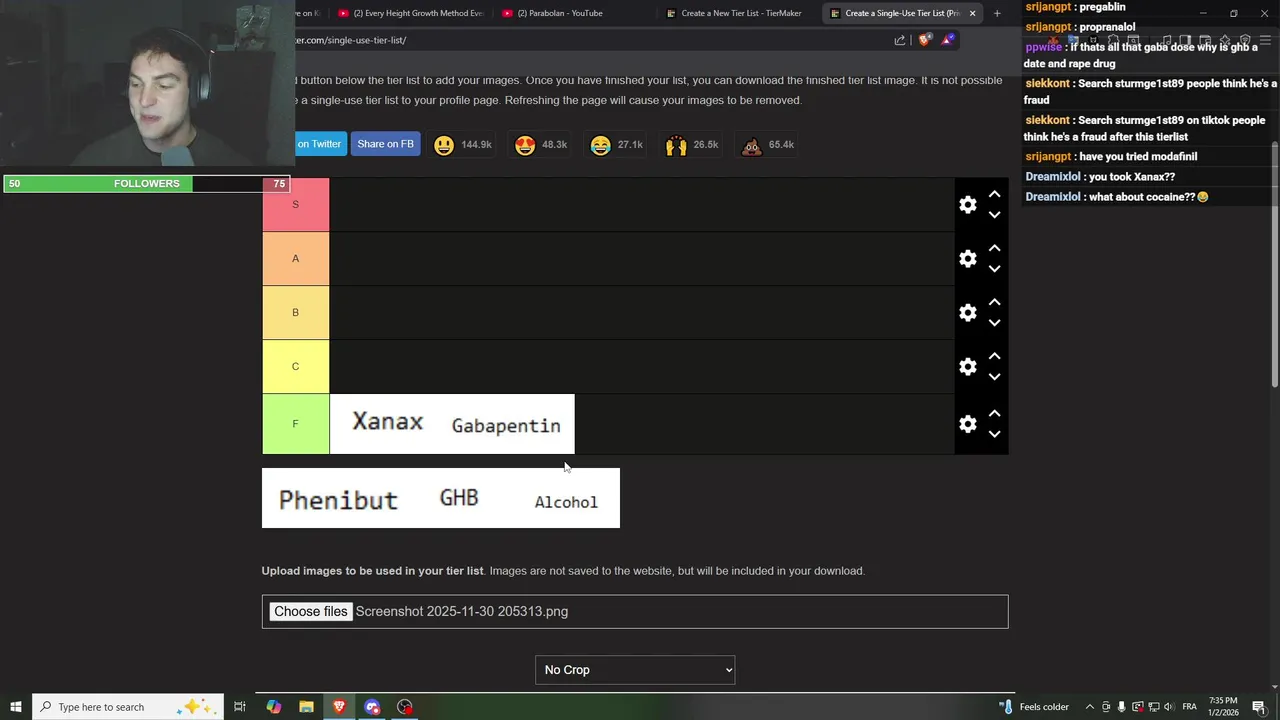Open settings gear for C tier row
The width and height of the screenshot is (1280, 720).
pyautogui.click(x=967, y=367)
